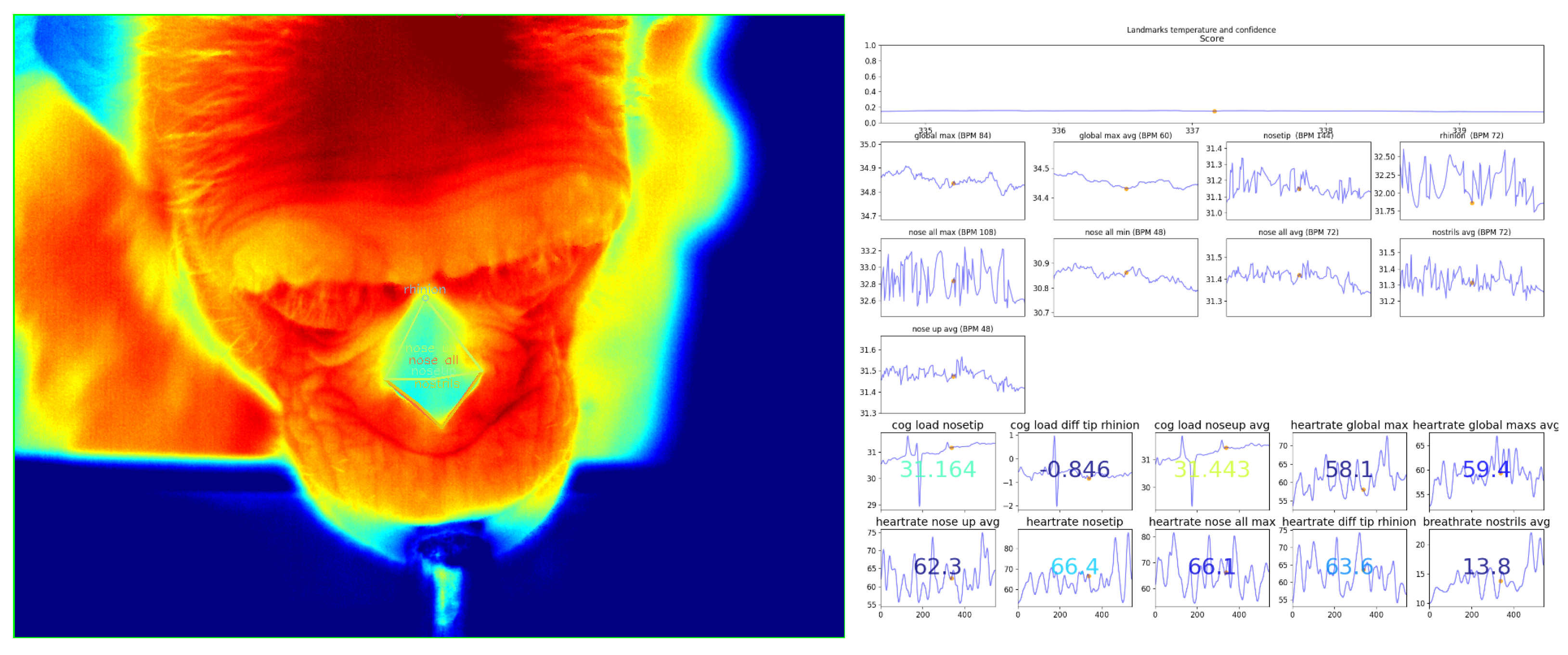Open the nose all min (BPM 48) plot
Screen dimensions: 1568x655
[1126, 278]
